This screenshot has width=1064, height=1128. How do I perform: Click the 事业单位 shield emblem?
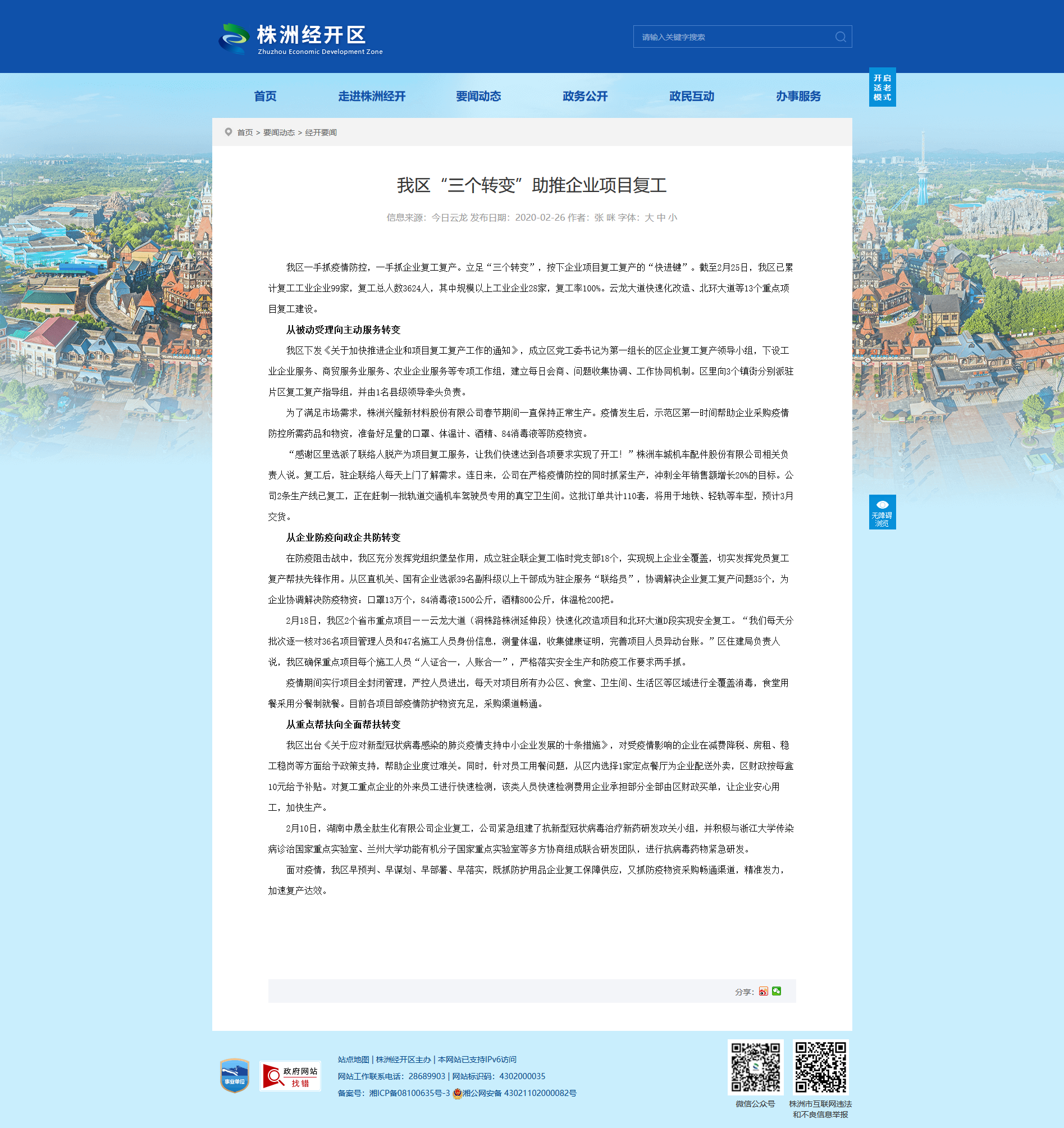point(234,1075)
